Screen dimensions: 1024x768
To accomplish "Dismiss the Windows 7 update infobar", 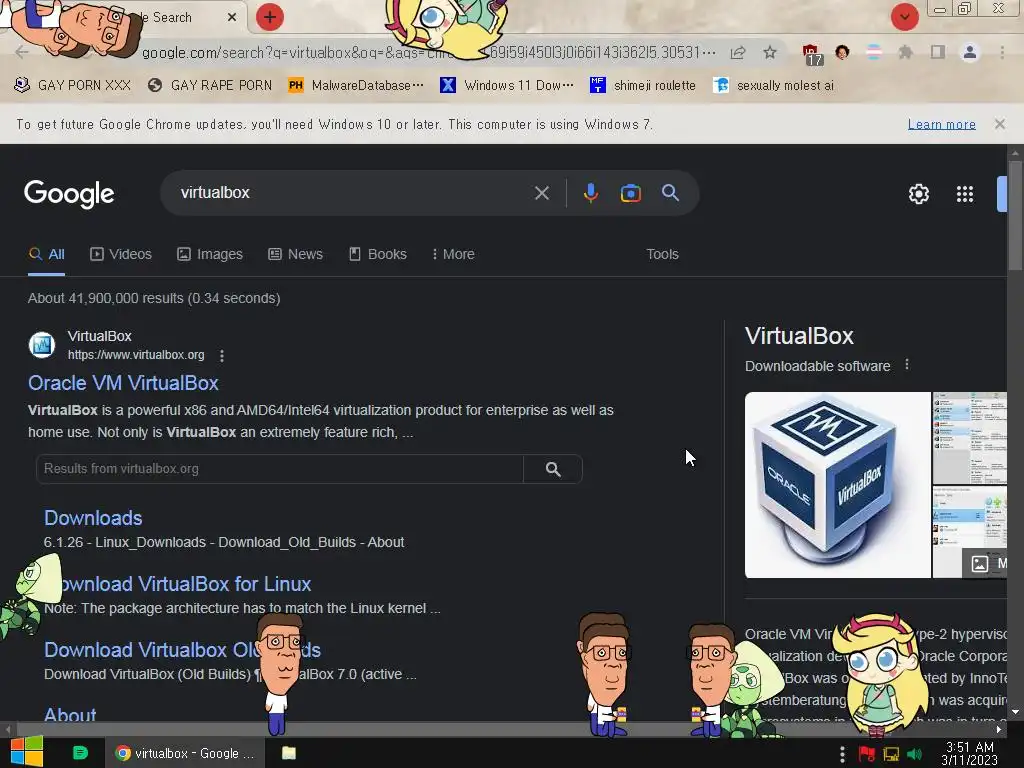I will pyautogui.click(x=999, y=124).
